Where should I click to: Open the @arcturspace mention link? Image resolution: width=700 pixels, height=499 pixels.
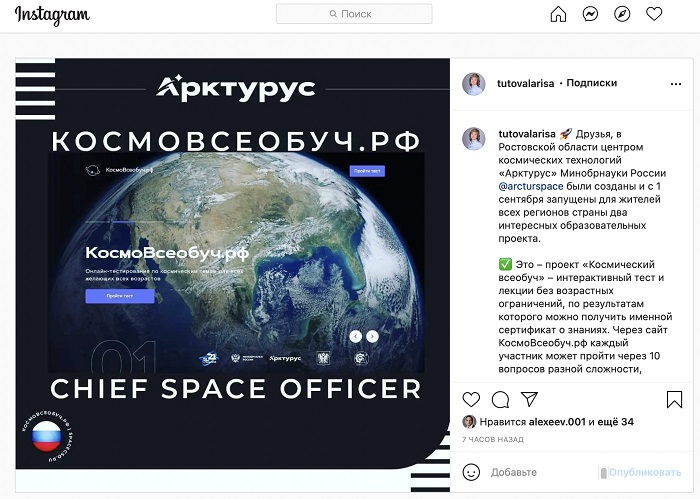click(531, 186)
